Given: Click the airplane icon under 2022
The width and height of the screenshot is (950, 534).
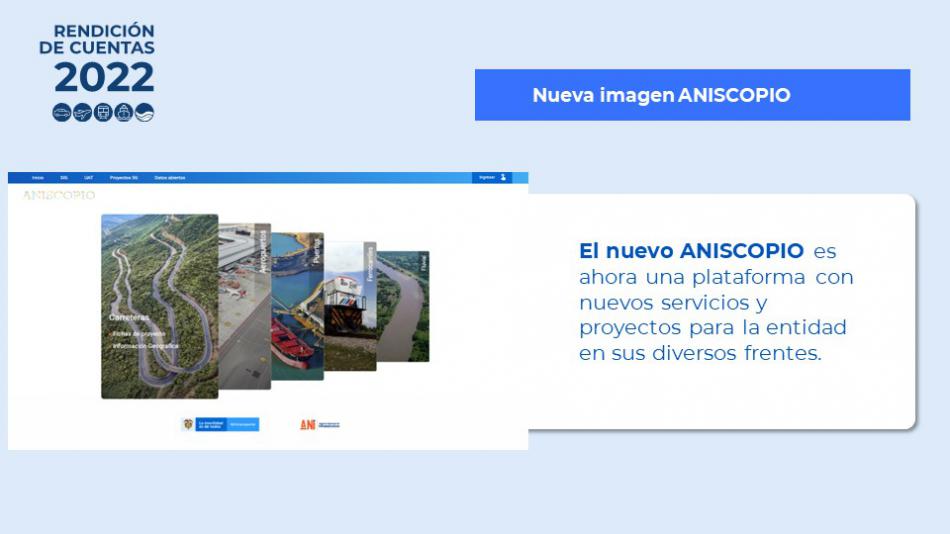Looking at the screenshot, I should tap(82, 113).
